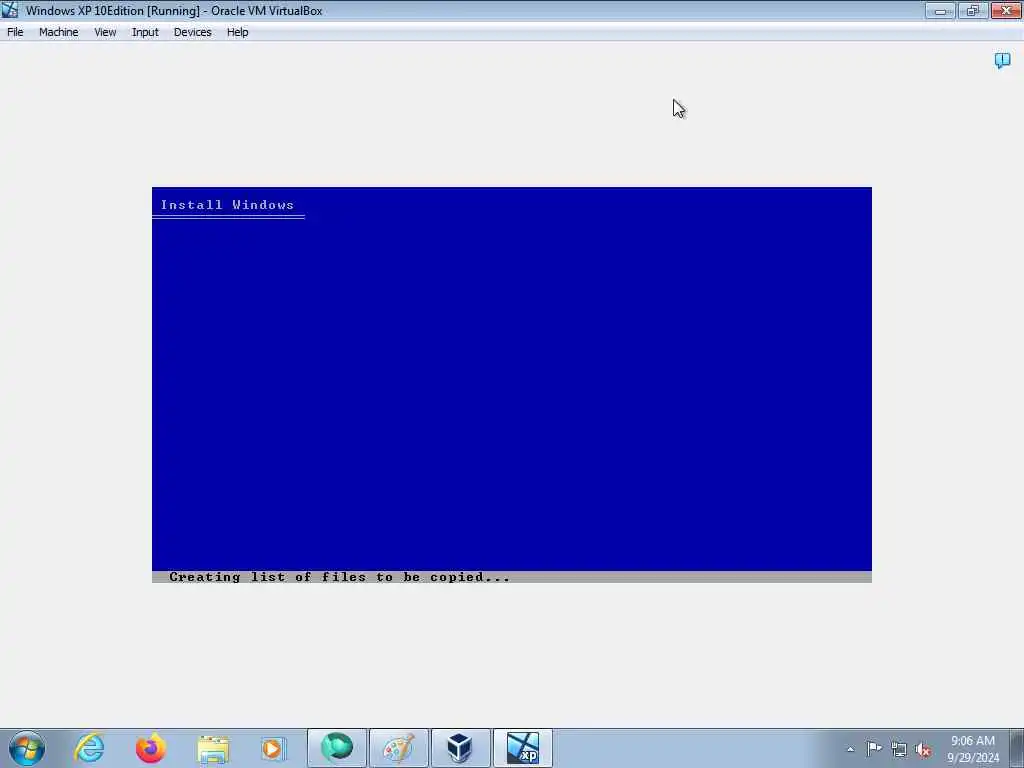
Task: Open Windows Media Player taskbar icon
Action: [274, 748]
